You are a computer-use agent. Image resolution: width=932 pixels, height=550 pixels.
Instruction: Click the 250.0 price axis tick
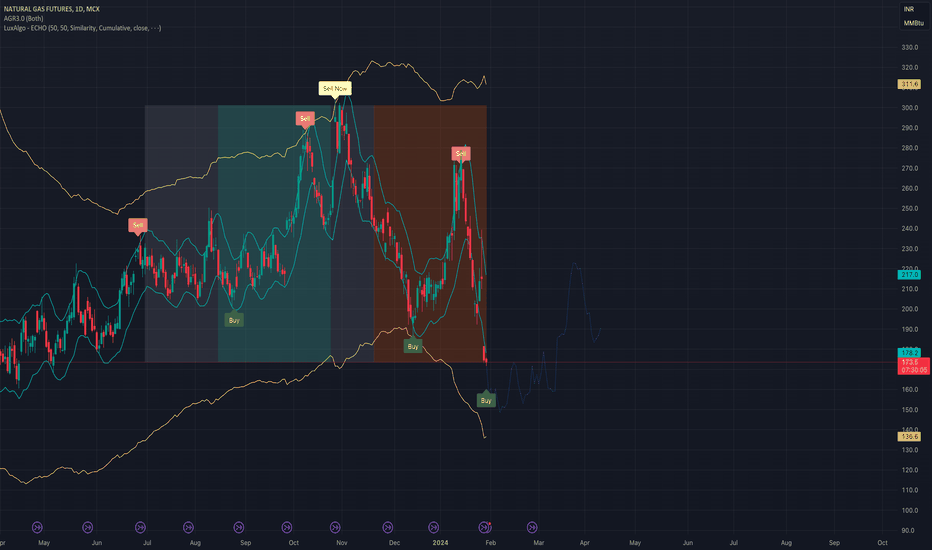point(910,209)
